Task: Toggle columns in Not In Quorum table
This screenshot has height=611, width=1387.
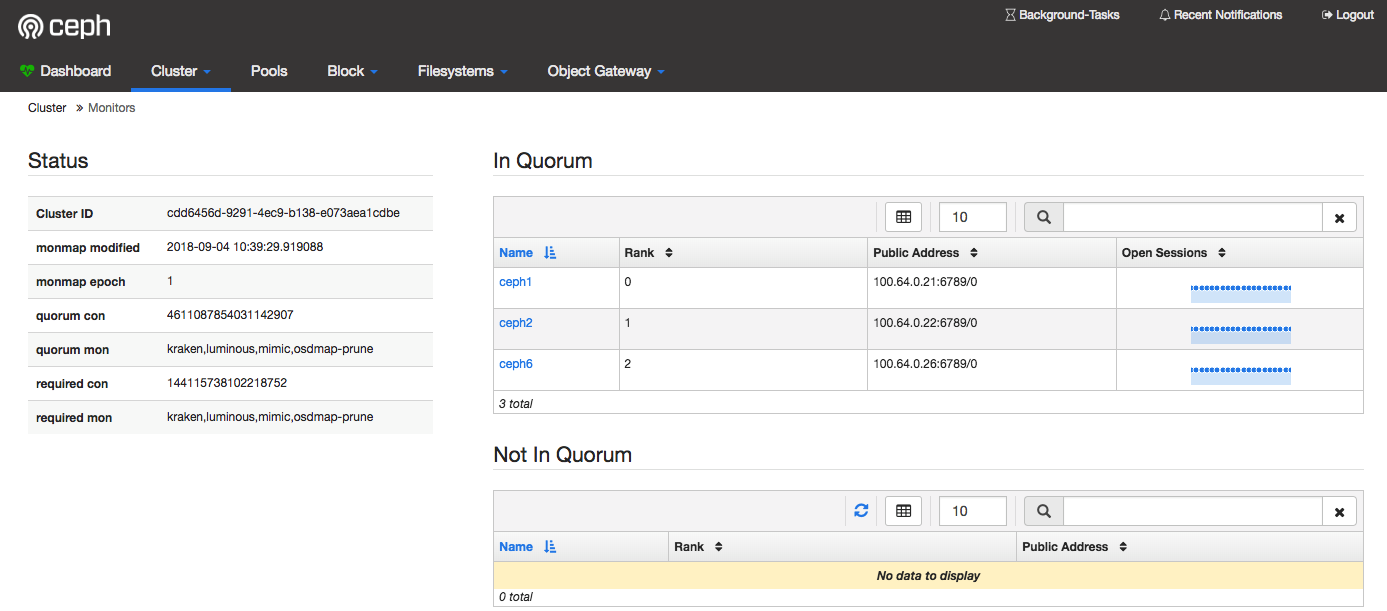Action: click(903, 511)
